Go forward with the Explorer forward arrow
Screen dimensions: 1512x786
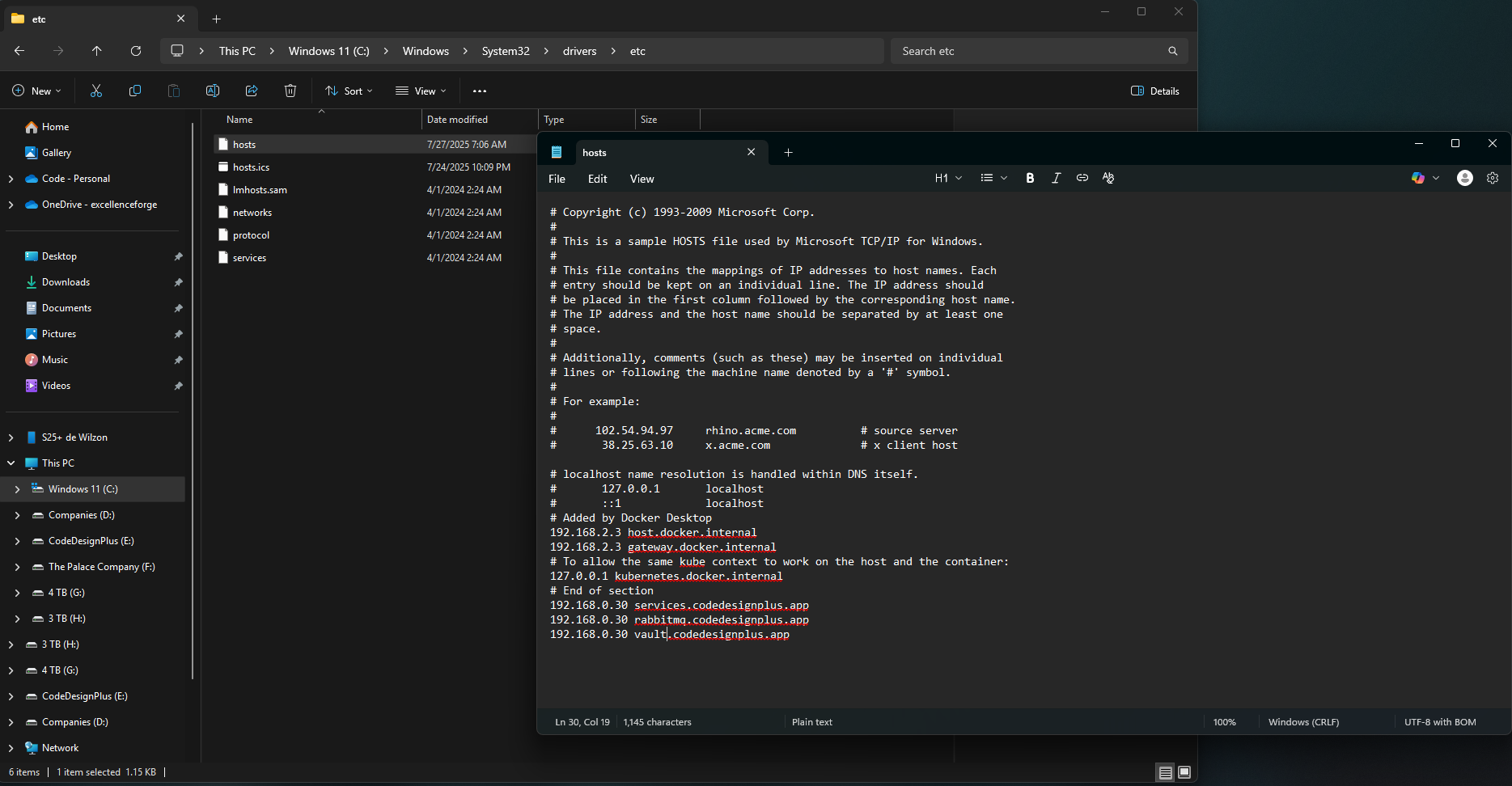tap(58, 51)
